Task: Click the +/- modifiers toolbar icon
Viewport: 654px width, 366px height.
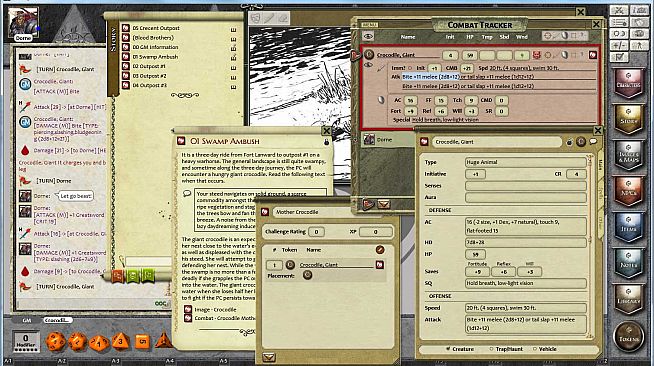Action: (619, 45)
